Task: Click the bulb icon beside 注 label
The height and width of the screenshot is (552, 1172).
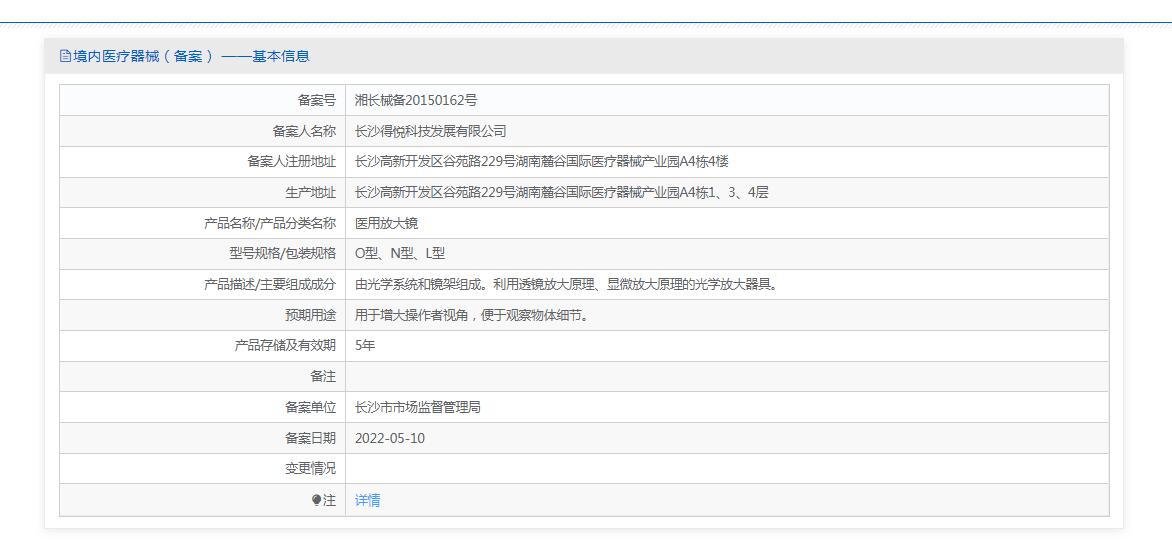Action: [x=316, y=500]
